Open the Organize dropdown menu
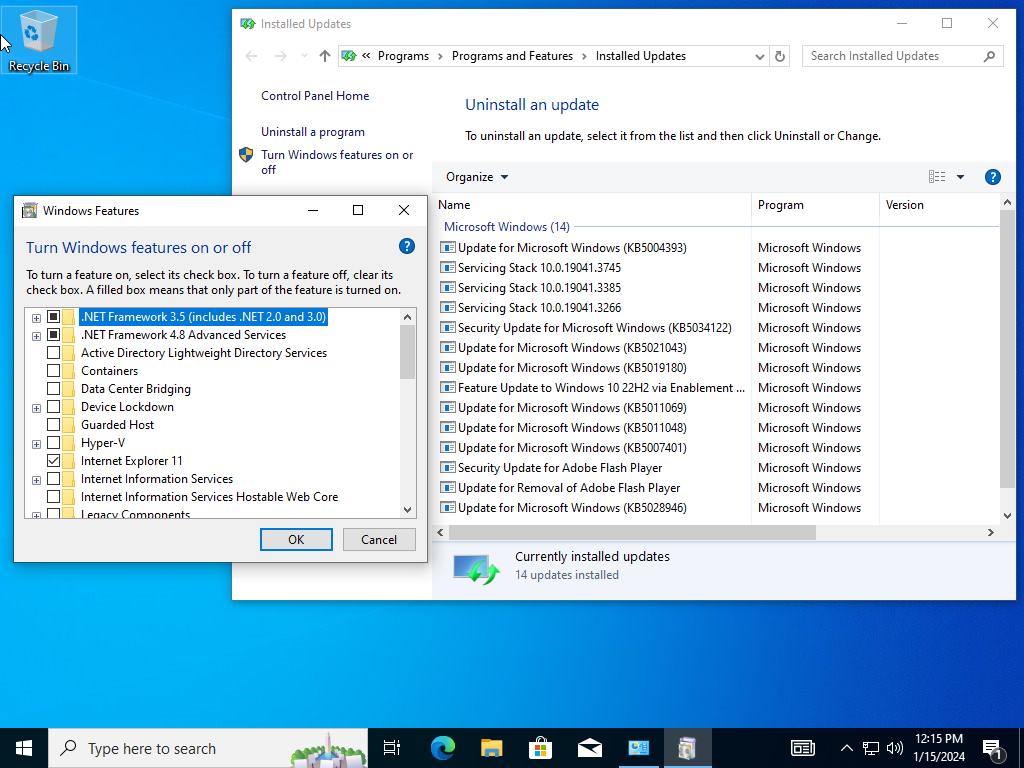The width and height of the screenshot is (1024, 768). point(477,177)
